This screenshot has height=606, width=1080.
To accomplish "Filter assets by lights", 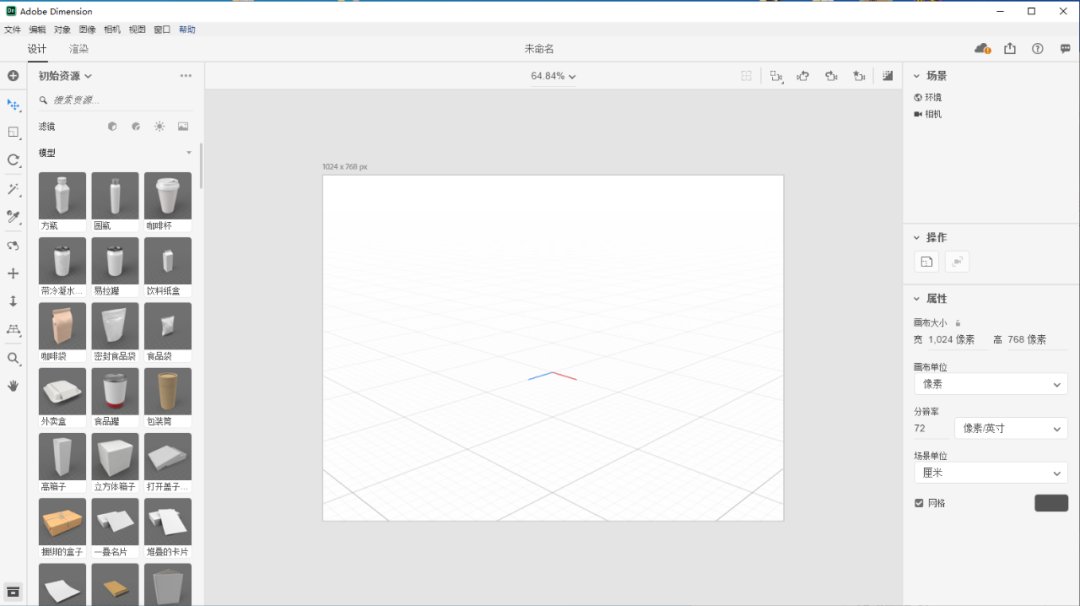I will click(159, 126).
